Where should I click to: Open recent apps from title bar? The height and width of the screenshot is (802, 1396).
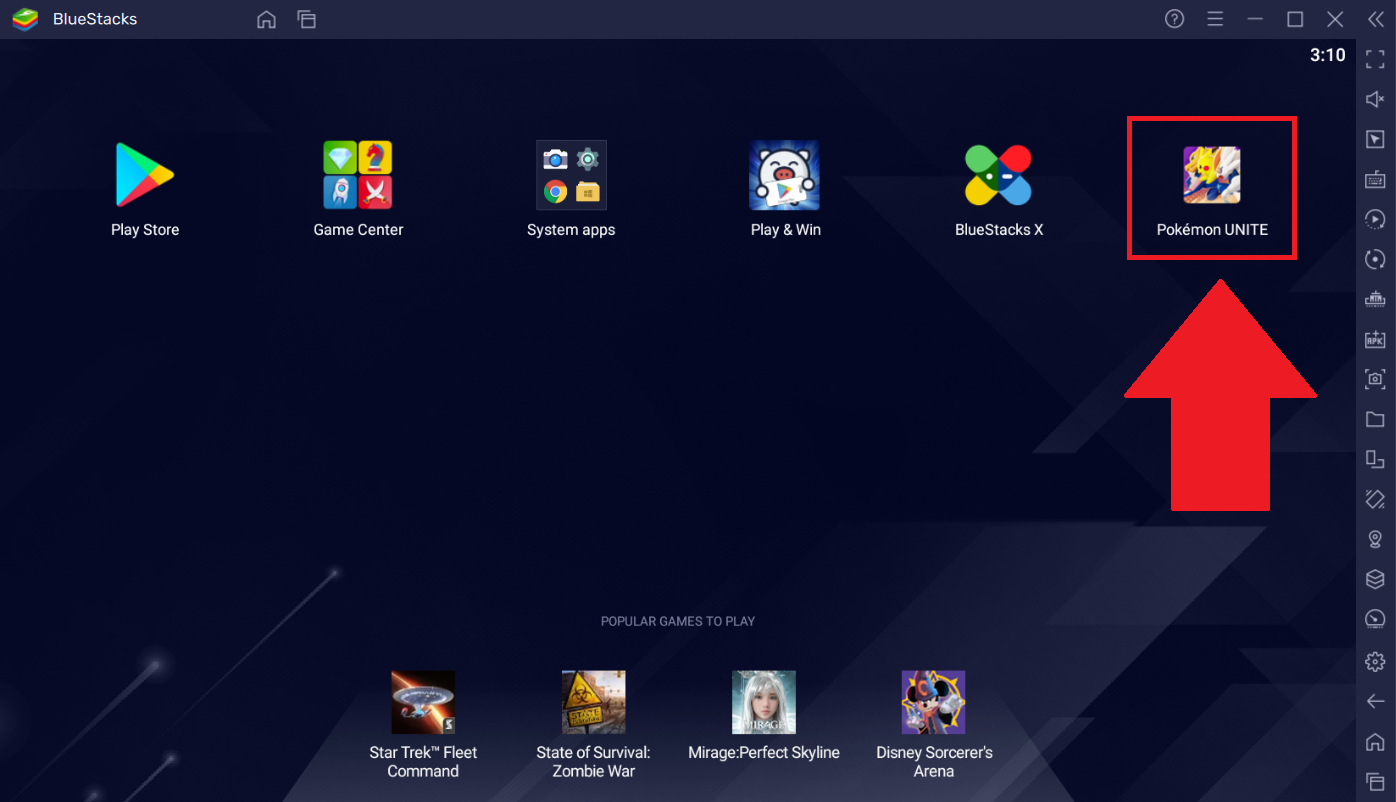point(307,20)
